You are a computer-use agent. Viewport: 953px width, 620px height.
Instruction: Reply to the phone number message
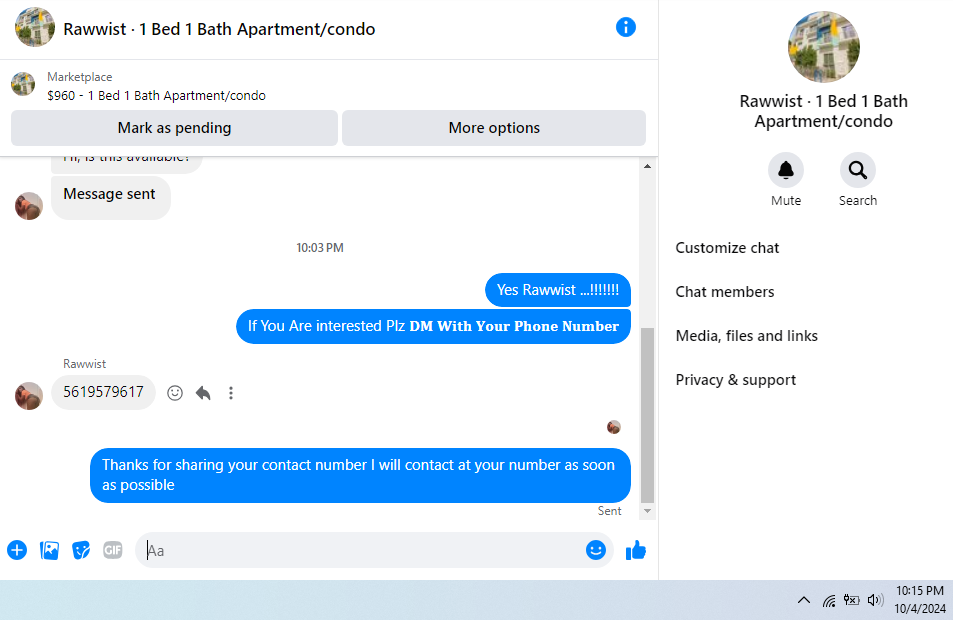tap(203, 393)
